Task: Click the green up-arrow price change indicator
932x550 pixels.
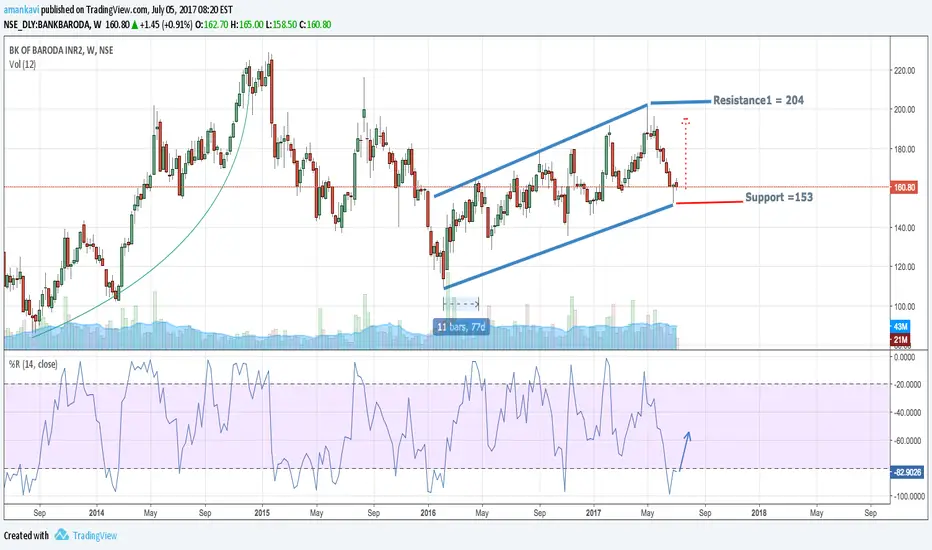Action: [135, 25]
